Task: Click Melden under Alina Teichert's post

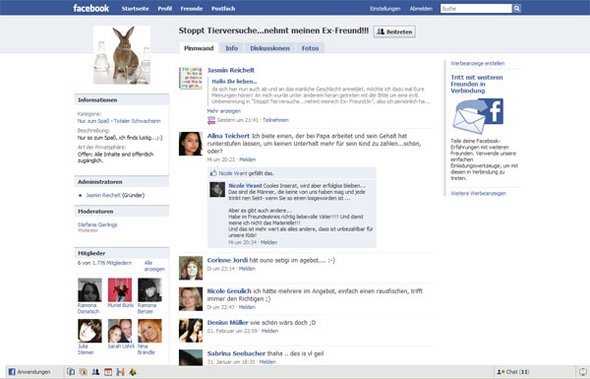Action: (248, 160)
